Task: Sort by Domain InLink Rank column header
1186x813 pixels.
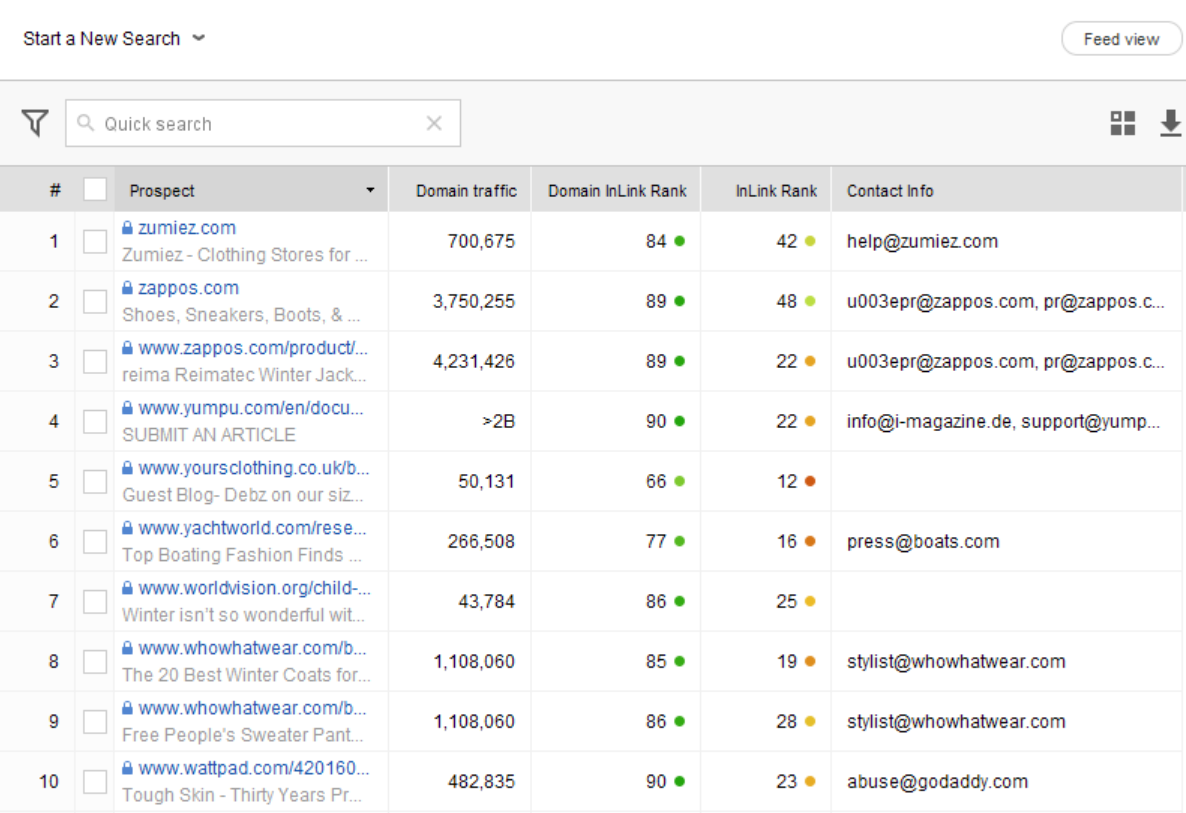Action: 617,191
